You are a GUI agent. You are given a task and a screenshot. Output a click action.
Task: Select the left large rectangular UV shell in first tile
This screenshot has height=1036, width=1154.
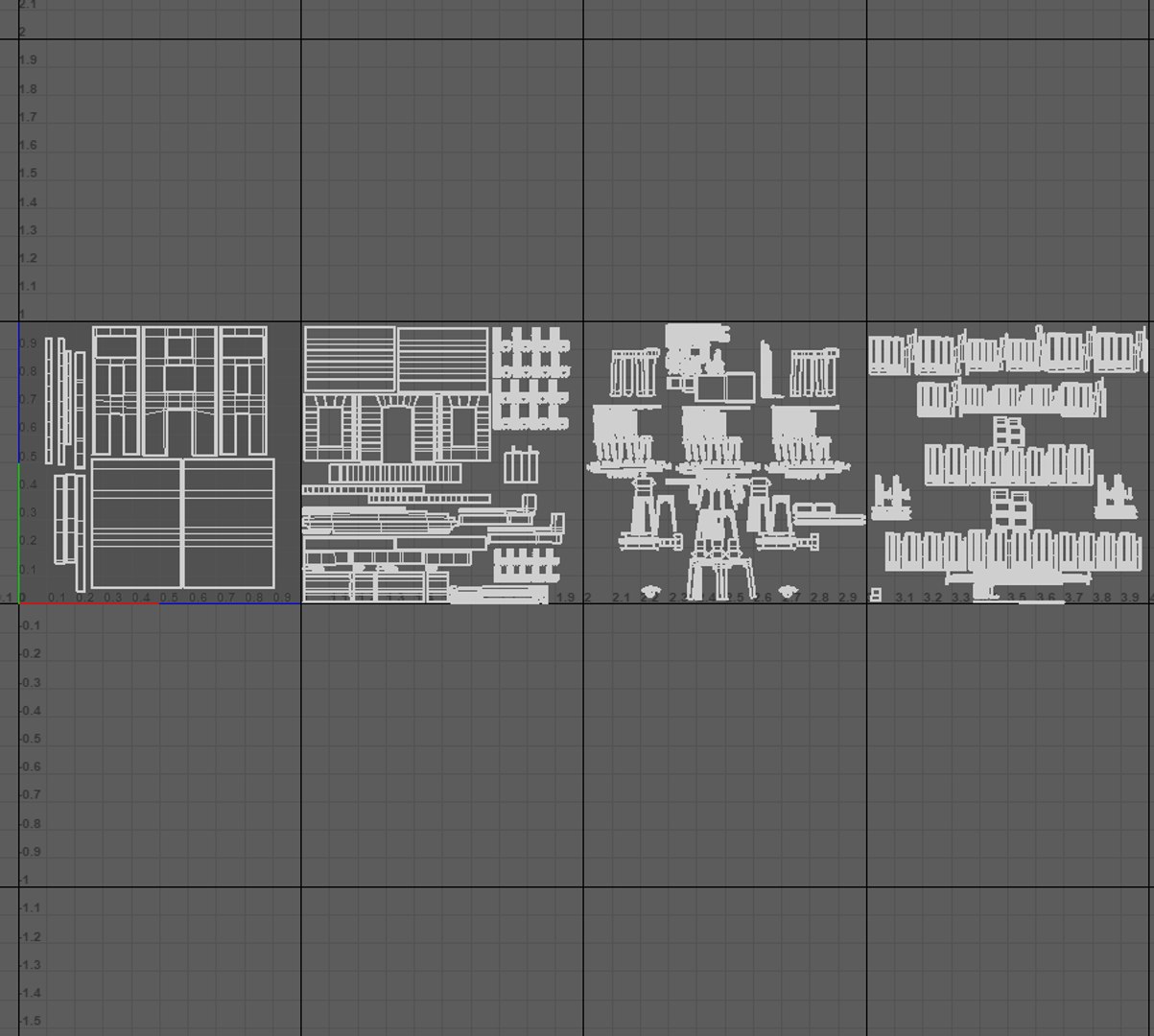[136, 524]
